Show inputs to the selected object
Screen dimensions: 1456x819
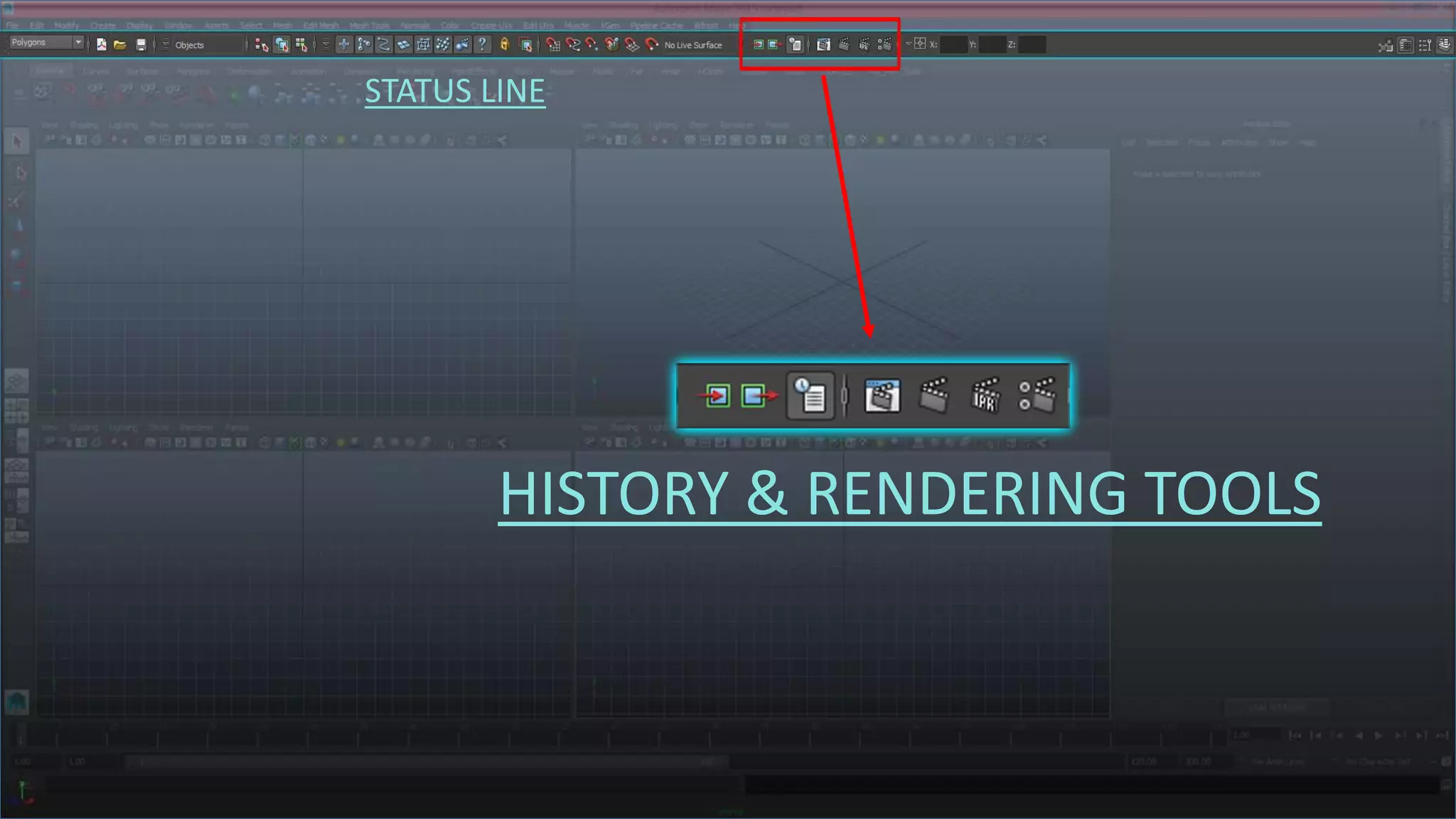pos(758,45)
